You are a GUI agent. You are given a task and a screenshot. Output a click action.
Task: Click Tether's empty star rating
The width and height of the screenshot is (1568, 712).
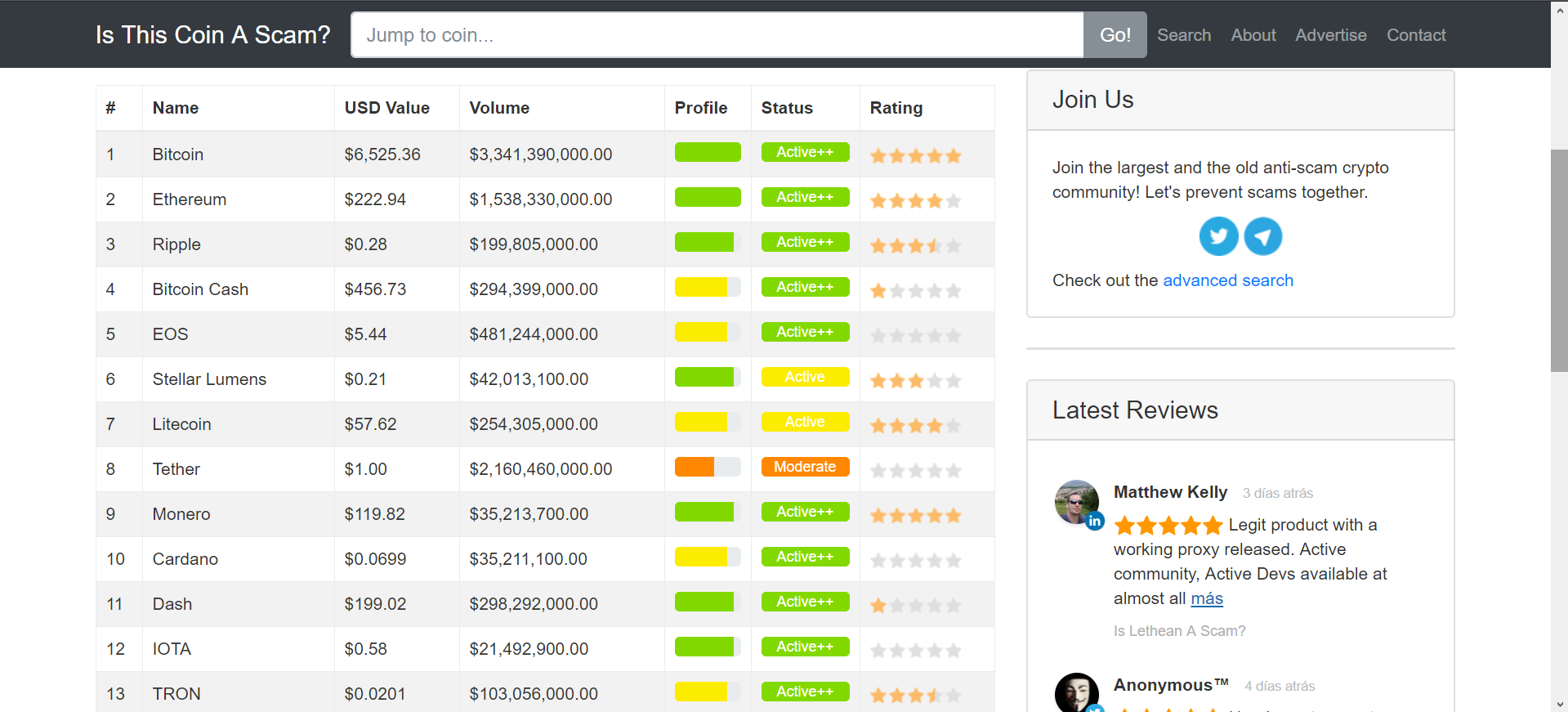pos(916,470)
